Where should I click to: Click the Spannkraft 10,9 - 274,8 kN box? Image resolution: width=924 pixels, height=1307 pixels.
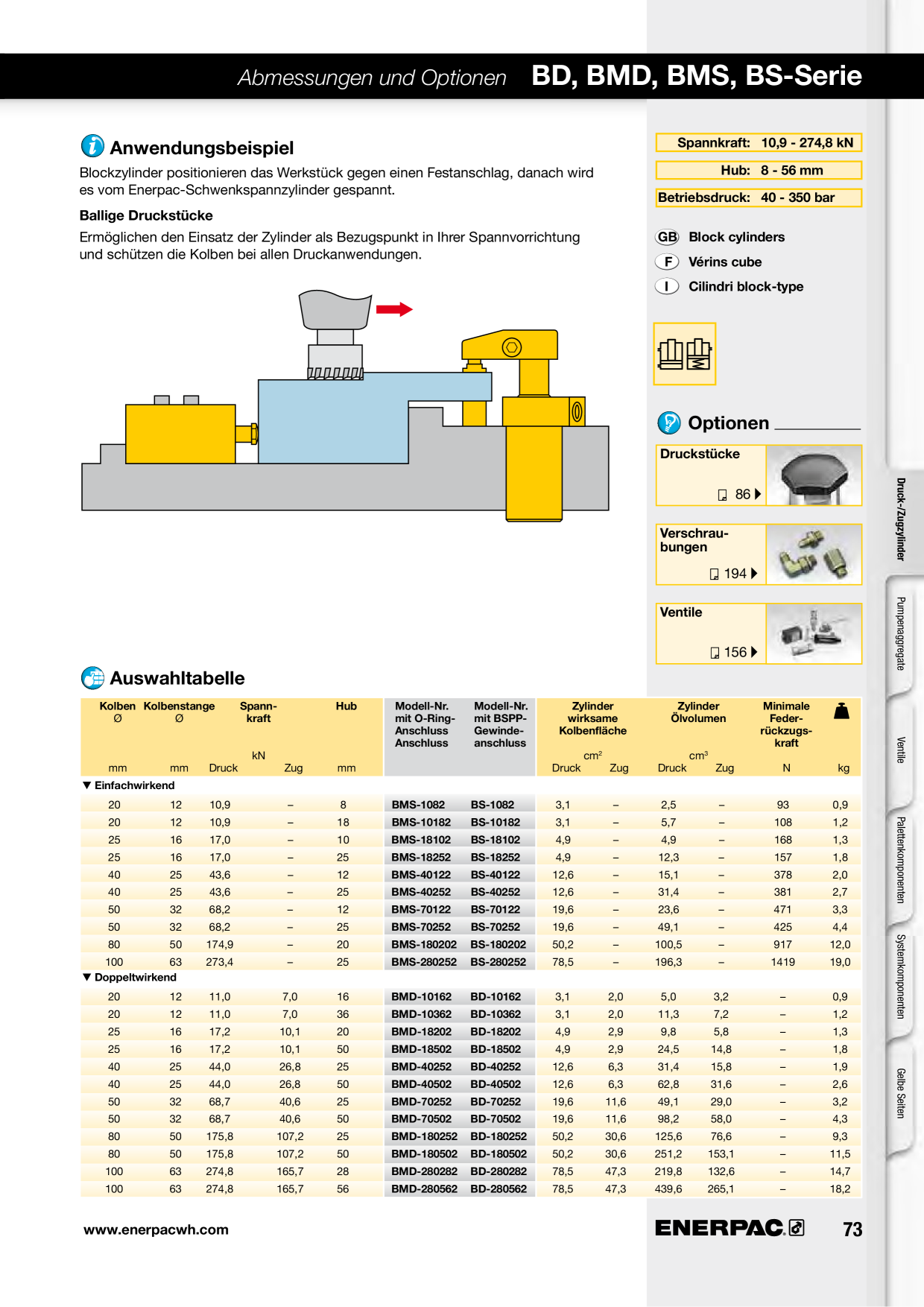tap(759, 142)
